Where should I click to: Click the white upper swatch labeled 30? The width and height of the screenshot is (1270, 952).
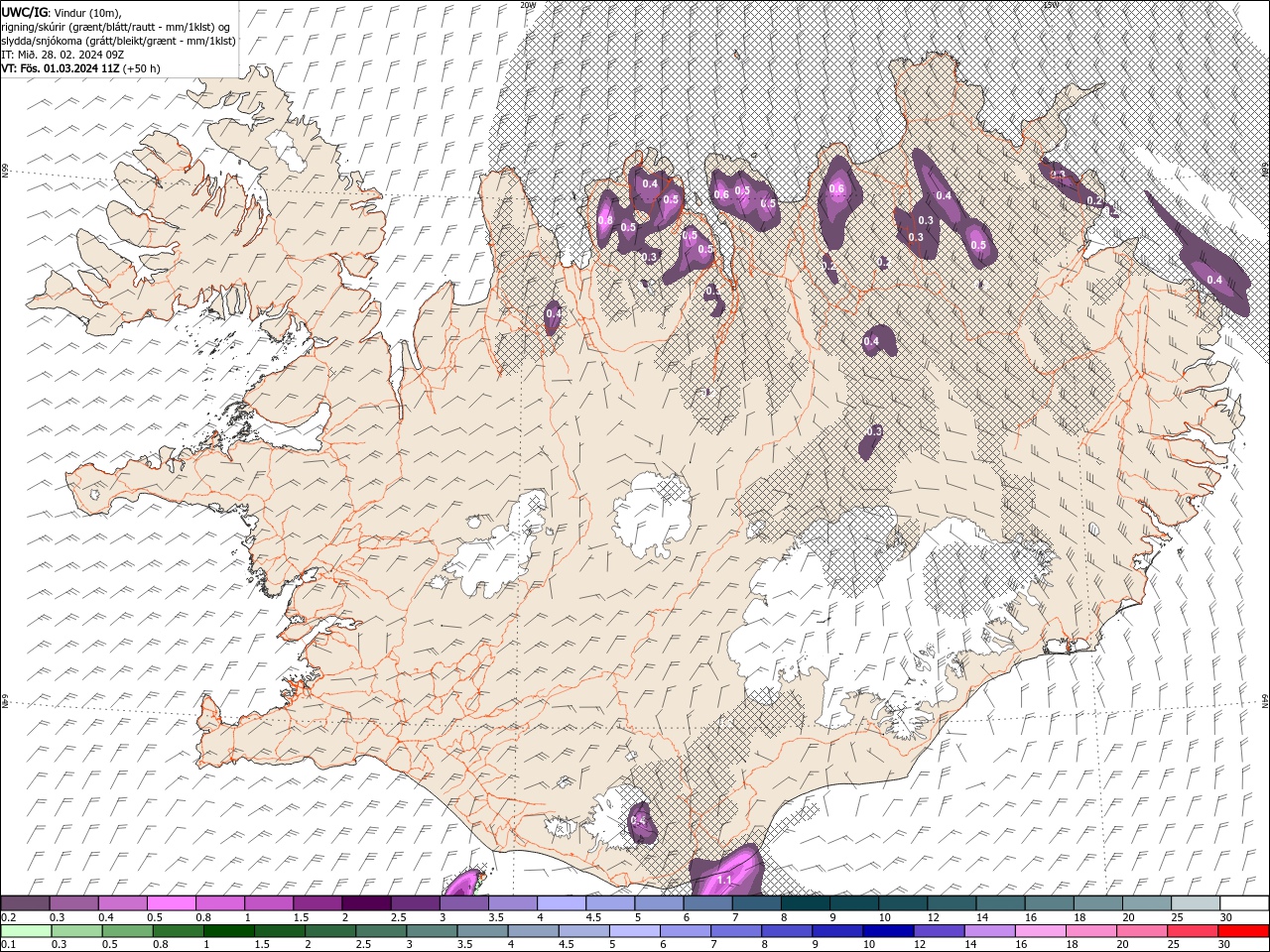tap(1244, 903)
